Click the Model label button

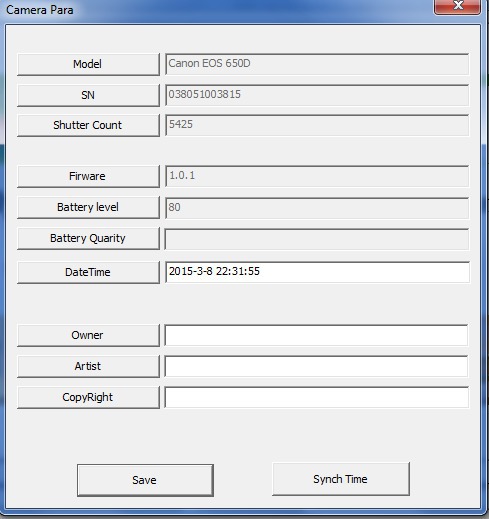pos(88,64)
